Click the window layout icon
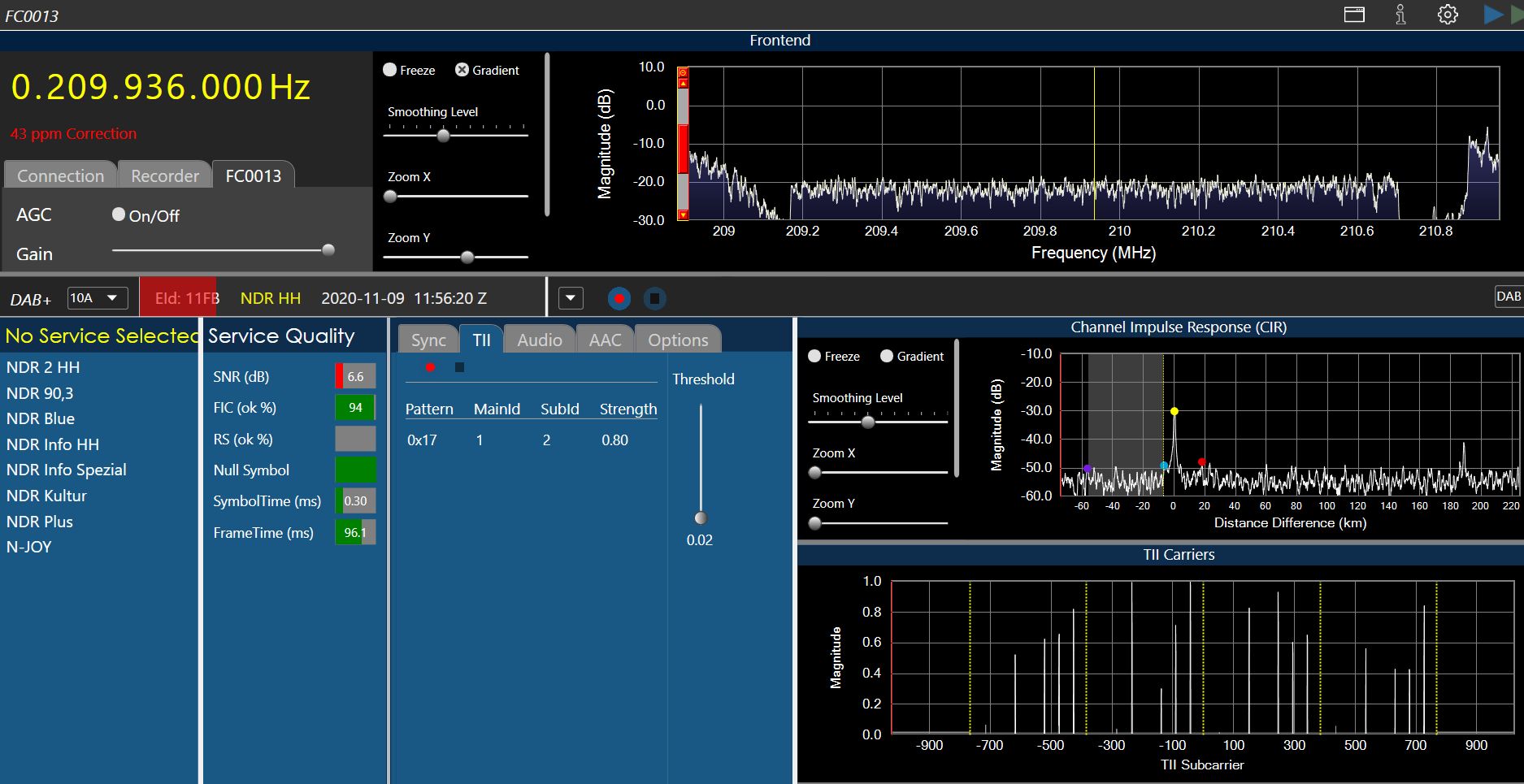1524x784 pixels. tap(1354, 15)
